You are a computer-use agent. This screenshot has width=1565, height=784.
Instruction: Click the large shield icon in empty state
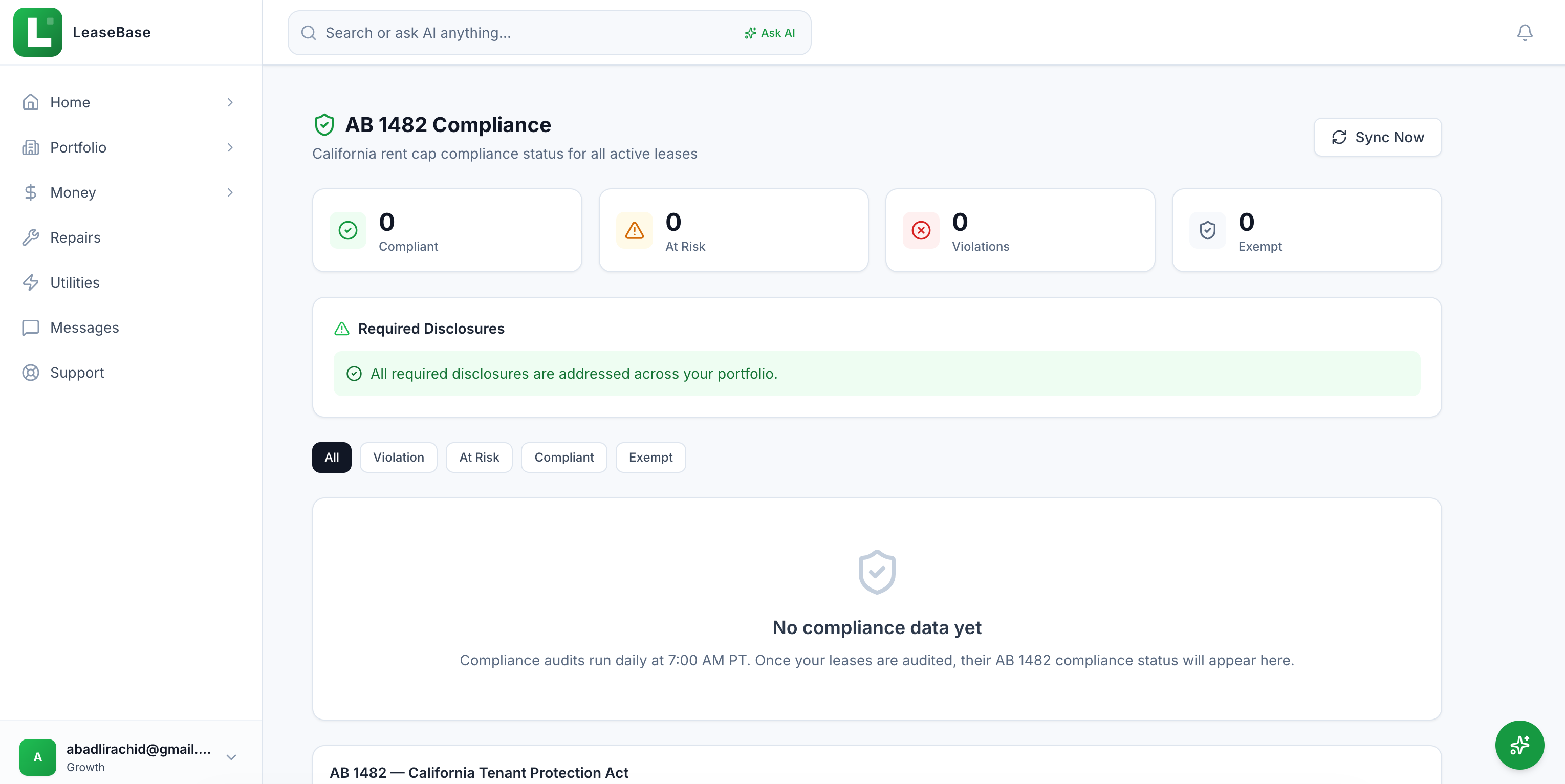(877, 572)
